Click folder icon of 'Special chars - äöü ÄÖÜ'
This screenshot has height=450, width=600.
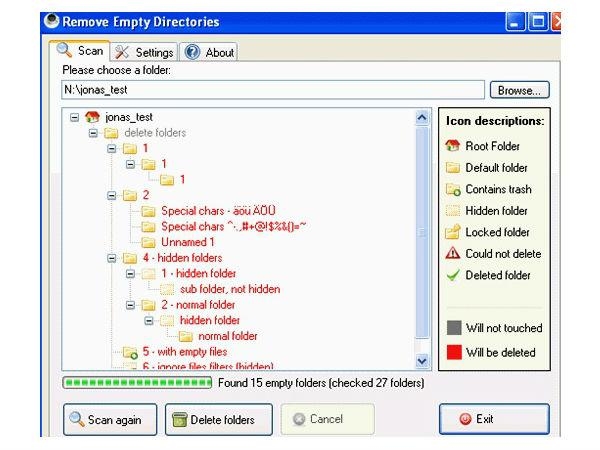pyautogui.click(x=148, y=211)
